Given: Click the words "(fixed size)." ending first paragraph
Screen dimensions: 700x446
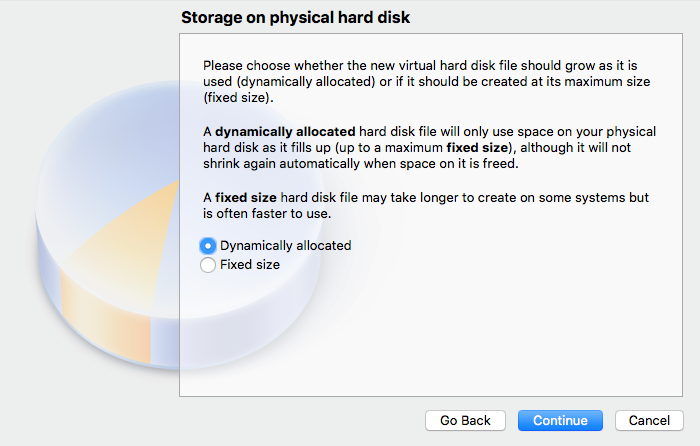Looking at the screenshot, I should pos(237,98).
